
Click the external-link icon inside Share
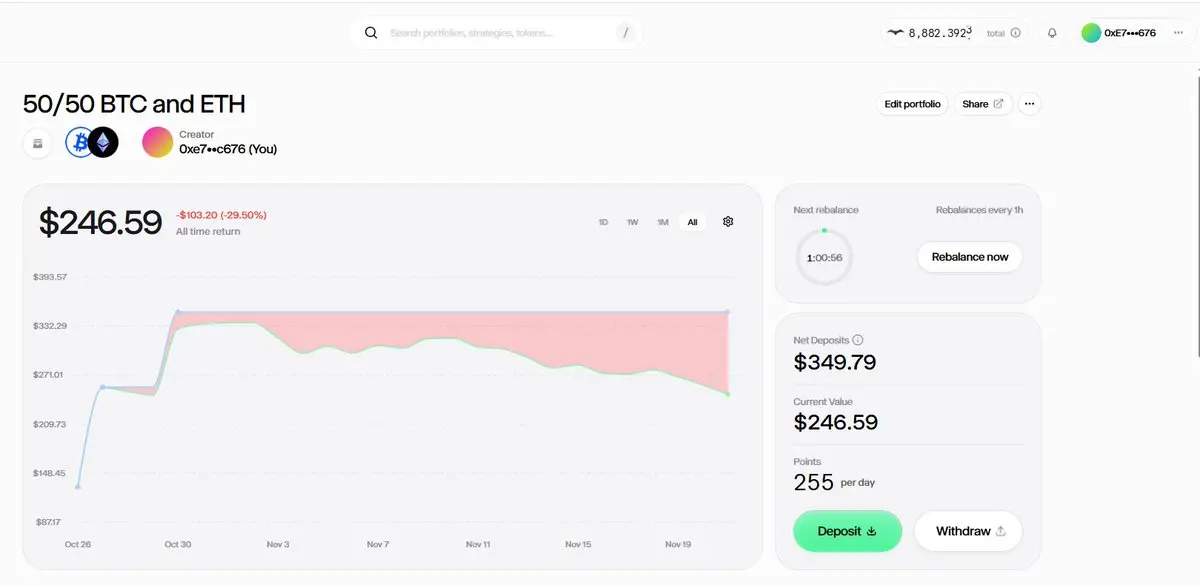(998, 104)
